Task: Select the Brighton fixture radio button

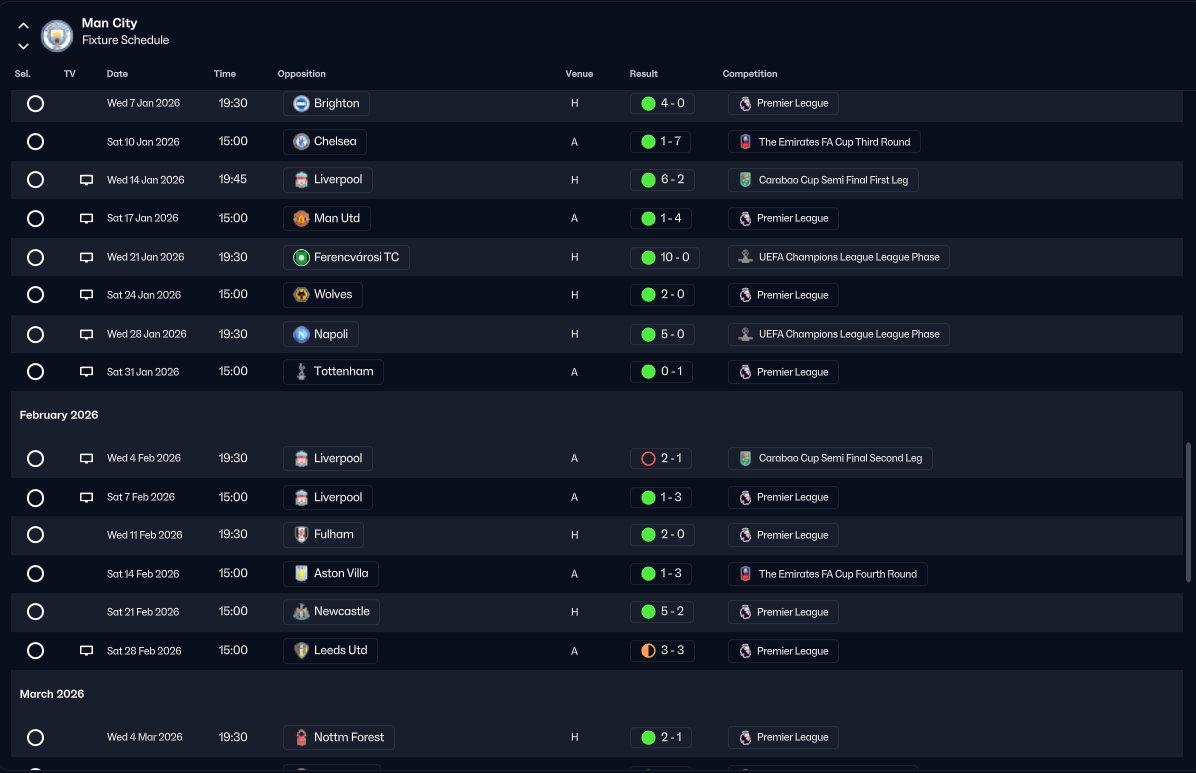Action: coord(35,104)
